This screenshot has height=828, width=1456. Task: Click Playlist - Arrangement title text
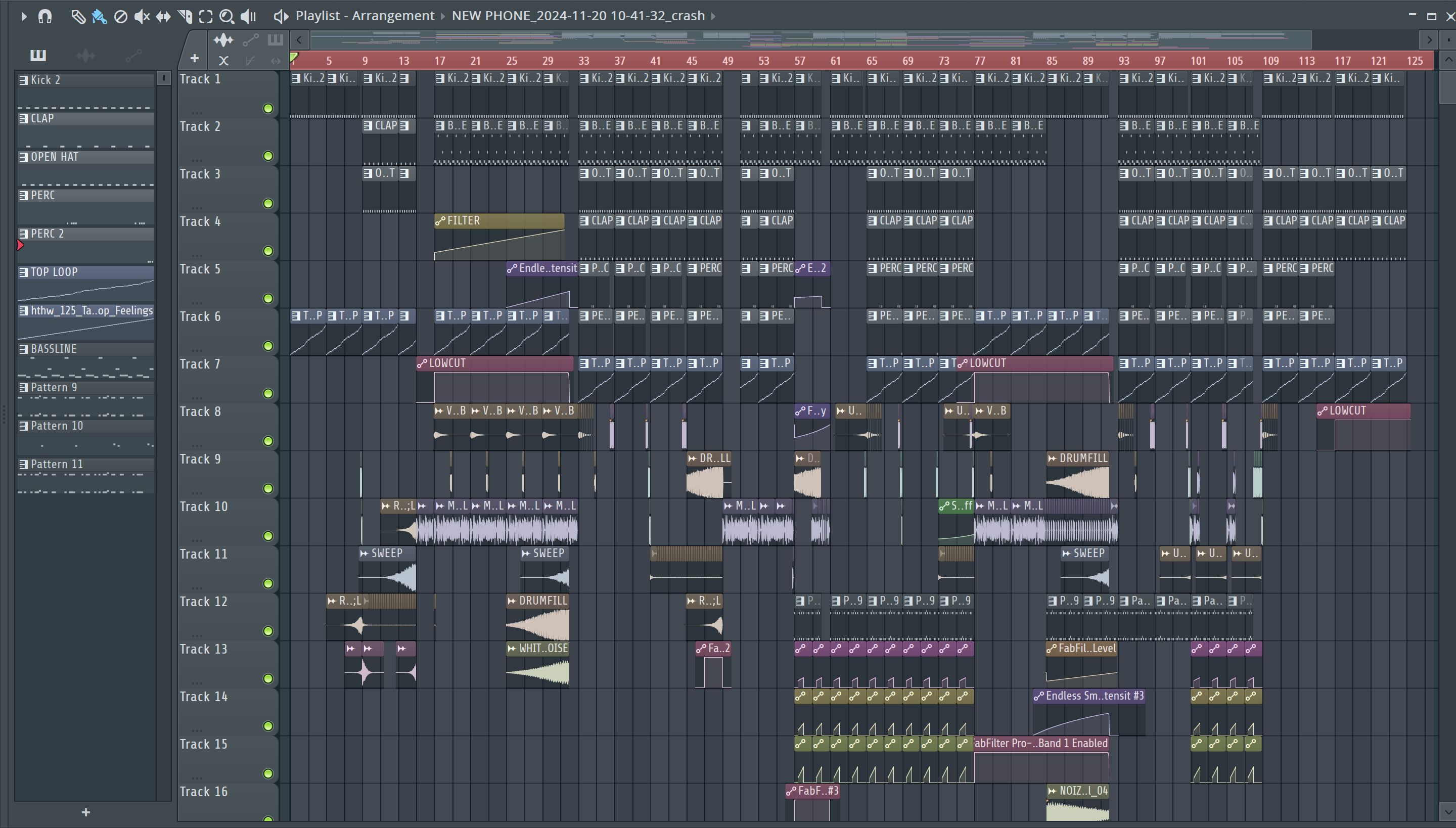[365, 16]
